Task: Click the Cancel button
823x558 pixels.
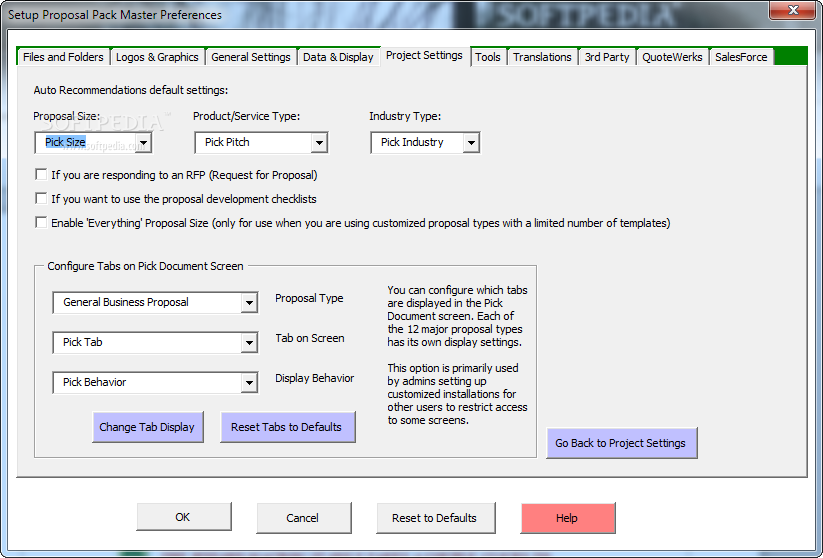Action: [303, 518]
